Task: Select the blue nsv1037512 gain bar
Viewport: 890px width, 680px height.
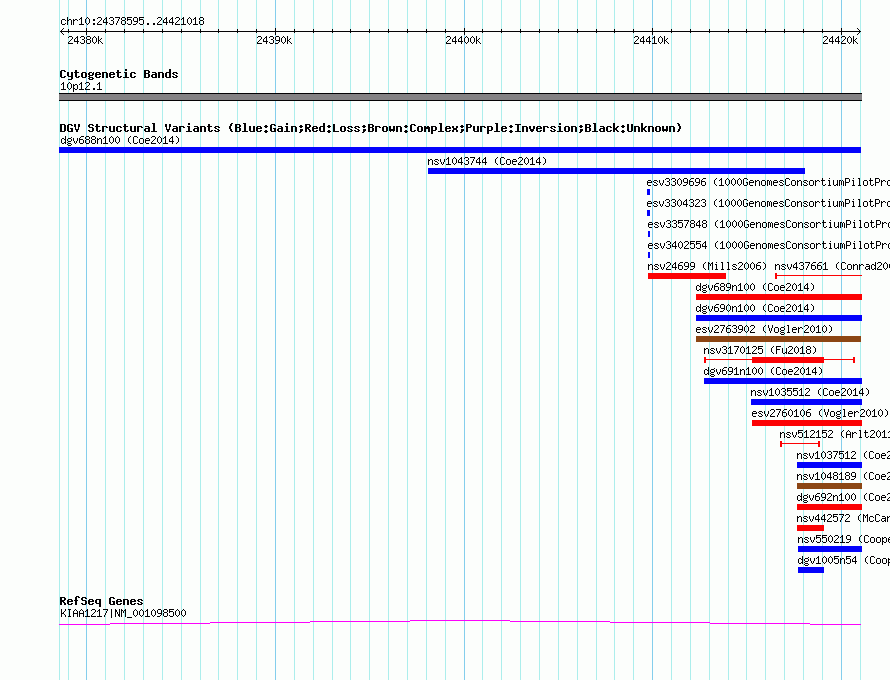Action: click(x=829, y=465)
